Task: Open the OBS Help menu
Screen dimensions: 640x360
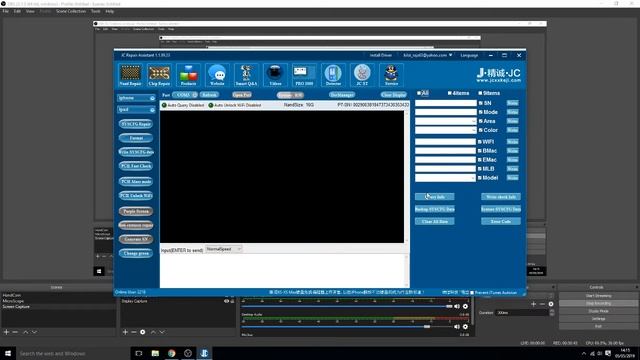Action: pyautogui.click(x=110, y=11)
